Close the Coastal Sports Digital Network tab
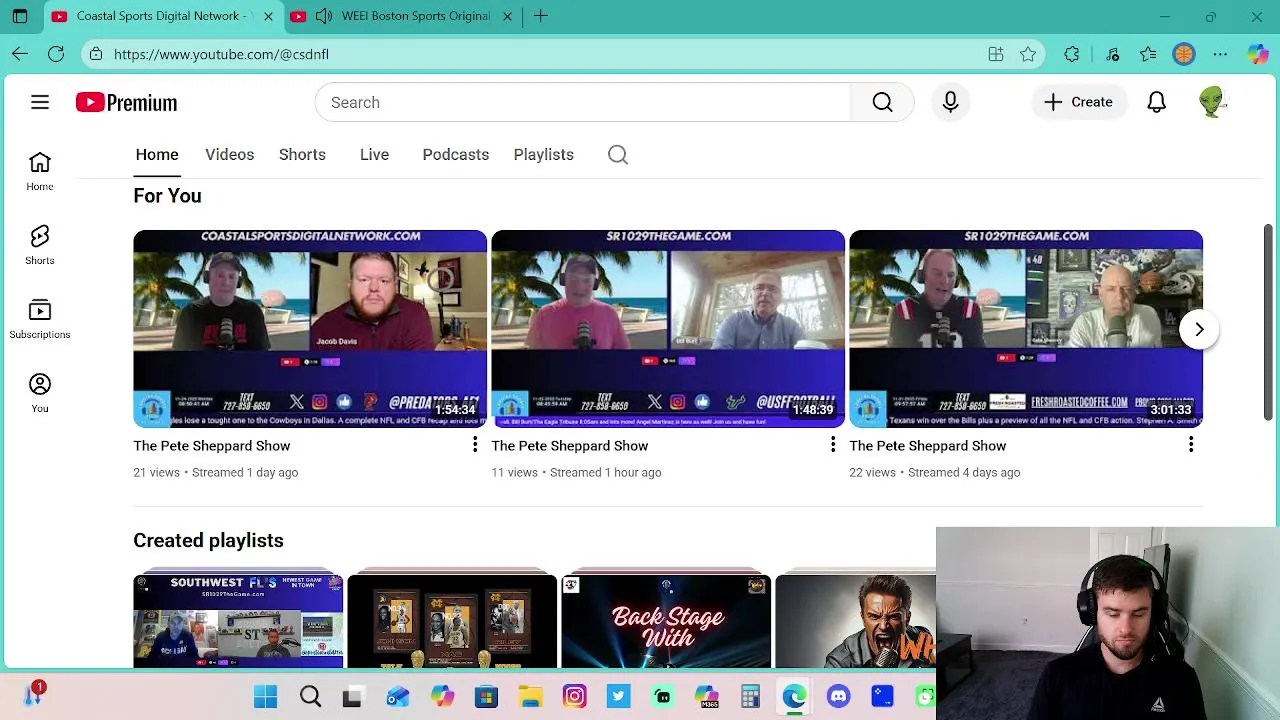1280x720 pixels. pos(268,16)
